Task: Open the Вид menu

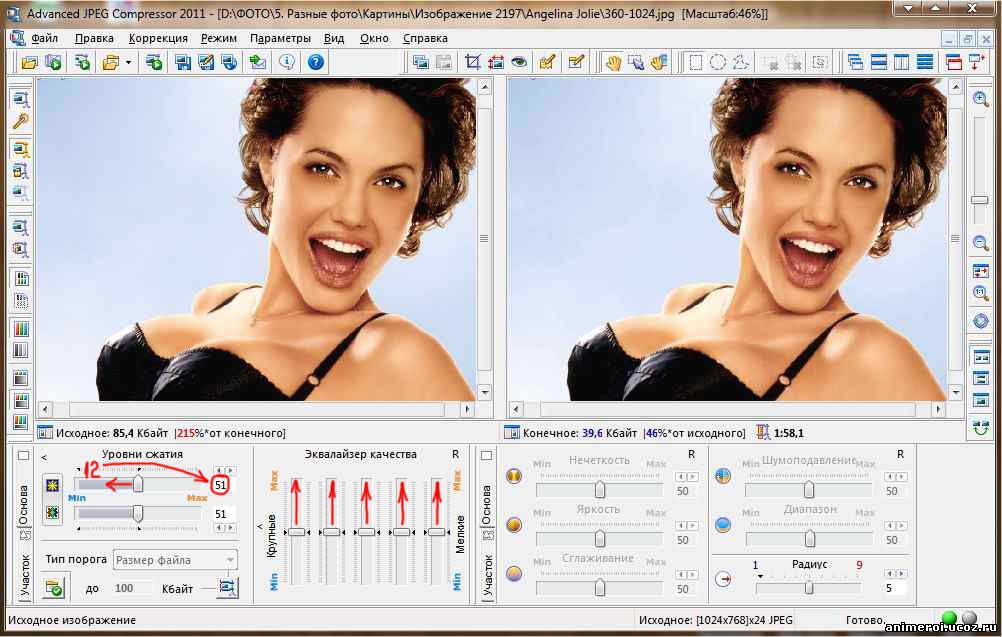Action: click(334, 38)
